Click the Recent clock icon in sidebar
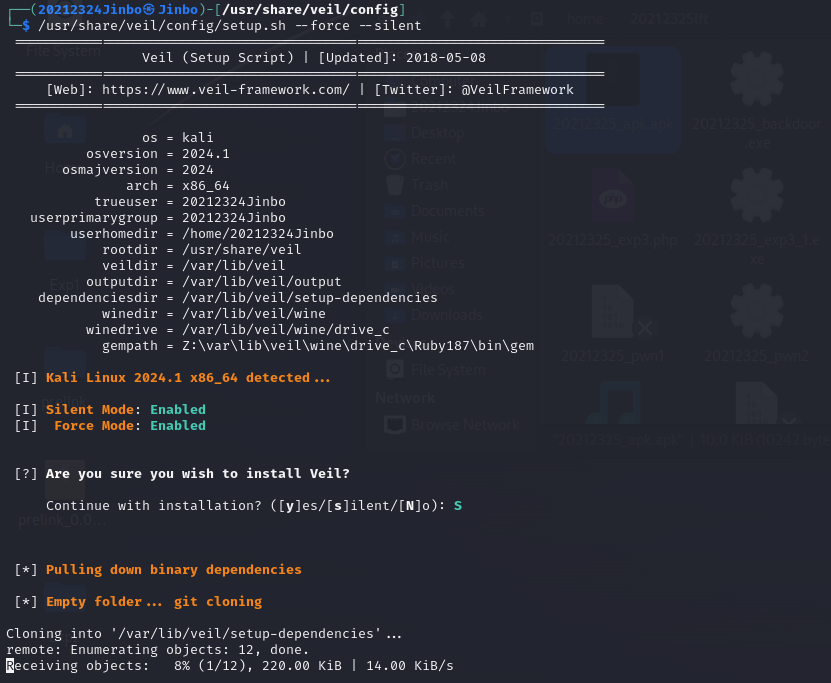Viewport: 831px width, 683px height. tap(395, 159)
